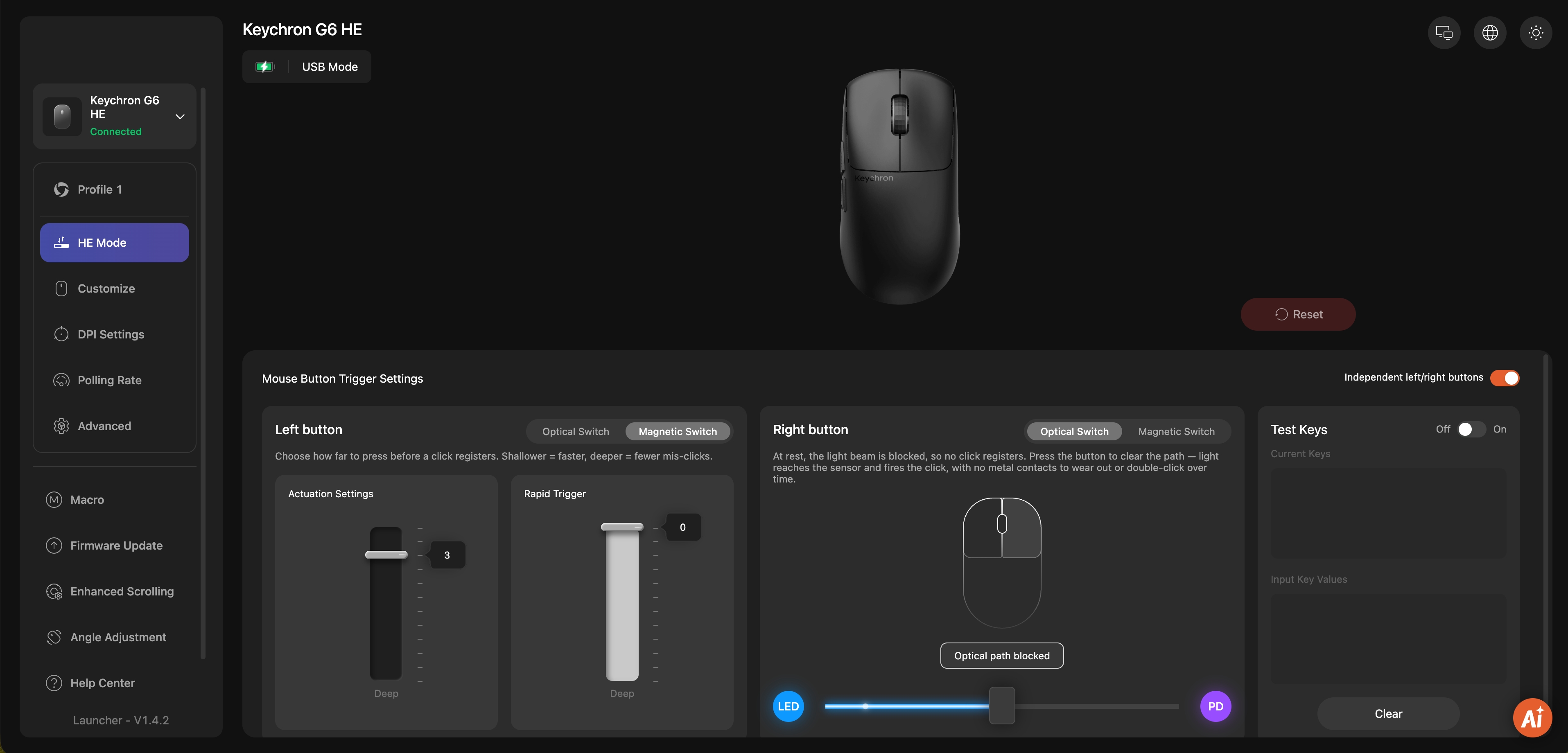Click the Reset circular arrow icon
This screenshot has height=753, width=1568.
[x=1281, y=314]
